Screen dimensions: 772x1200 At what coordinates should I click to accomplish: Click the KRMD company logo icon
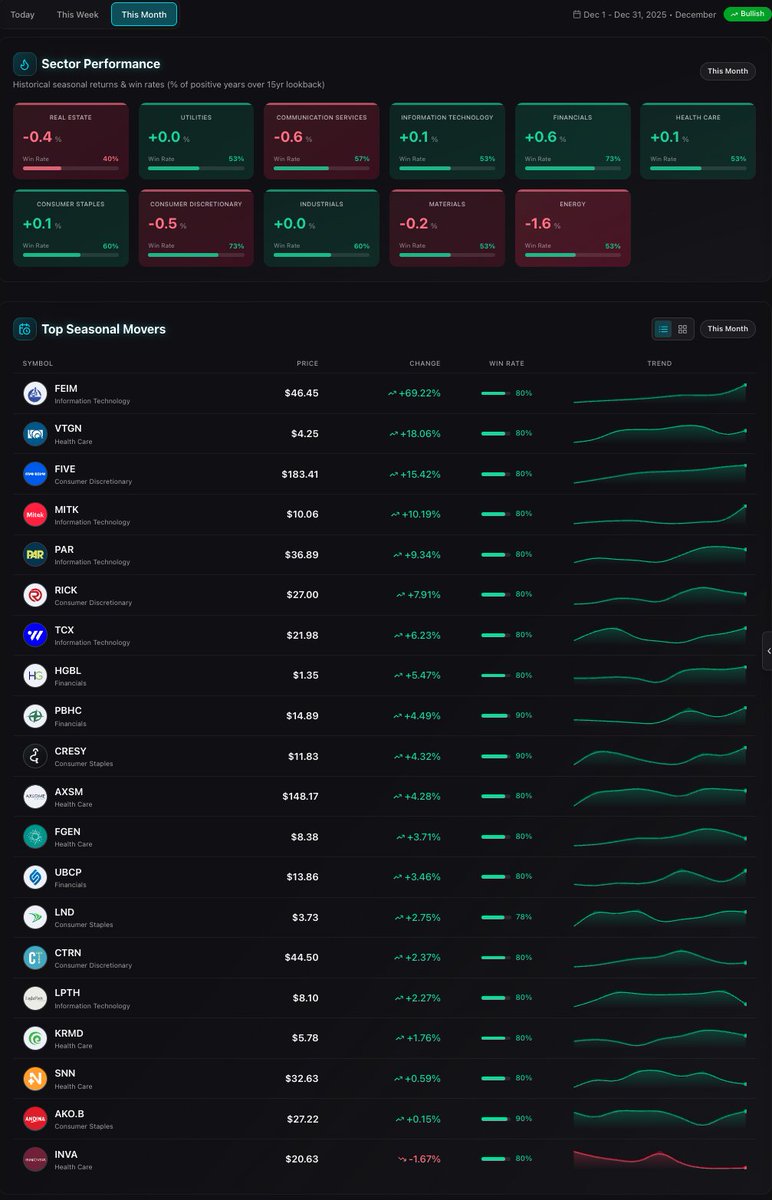click(35, 1039)
